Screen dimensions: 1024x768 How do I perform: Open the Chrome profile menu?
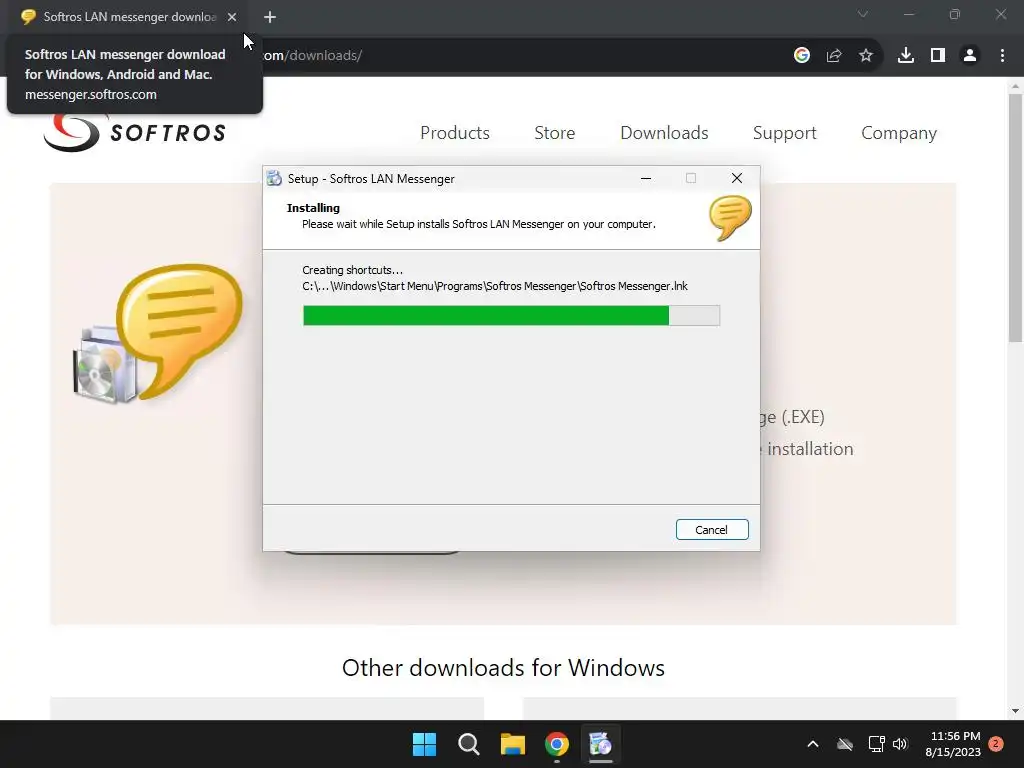click(970, 56)
